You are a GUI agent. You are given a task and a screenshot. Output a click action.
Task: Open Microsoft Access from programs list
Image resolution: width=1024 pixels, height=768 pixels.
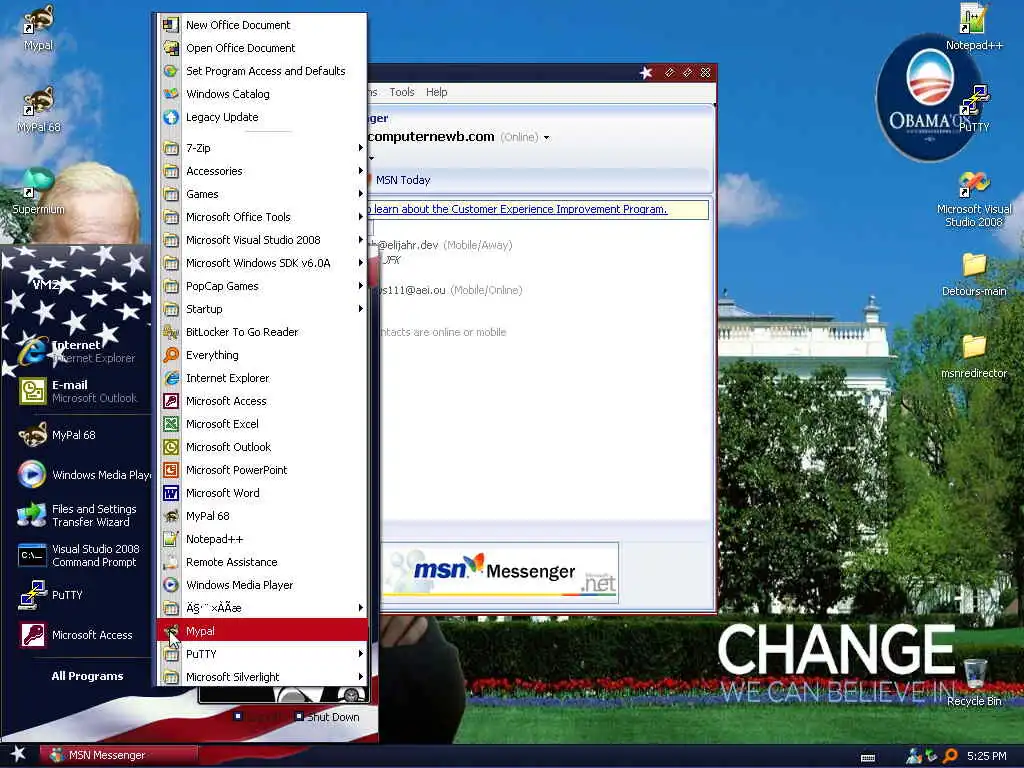coord(263,401)
